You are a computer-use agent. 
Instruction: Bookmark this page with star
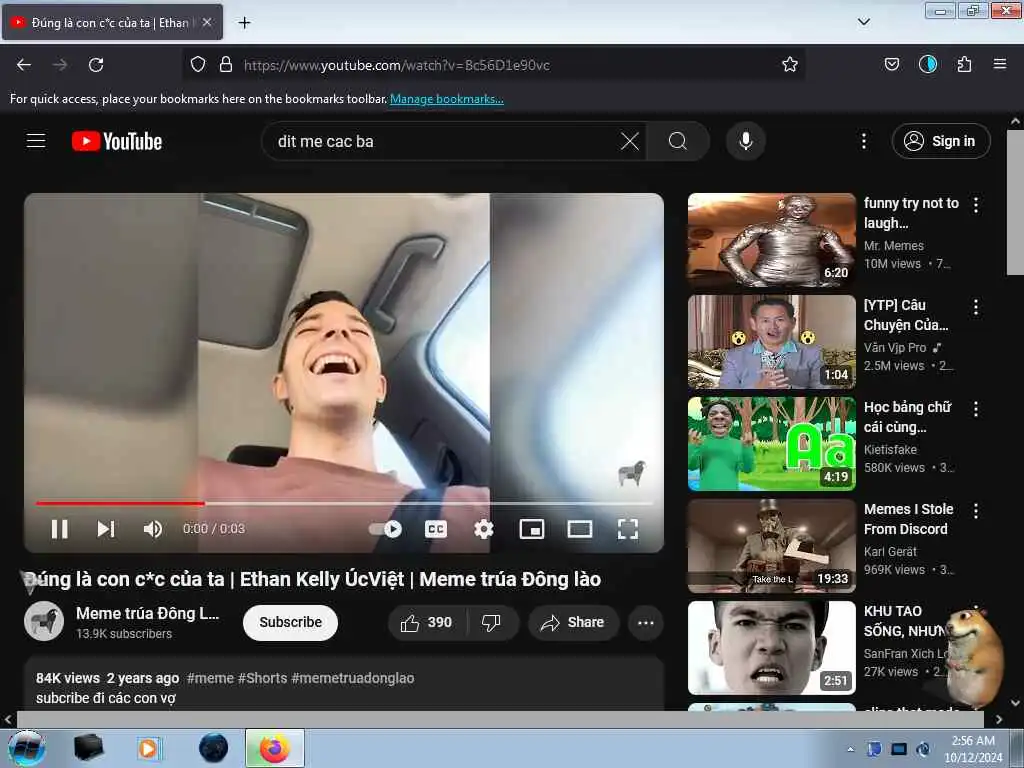tap(790, 65)
